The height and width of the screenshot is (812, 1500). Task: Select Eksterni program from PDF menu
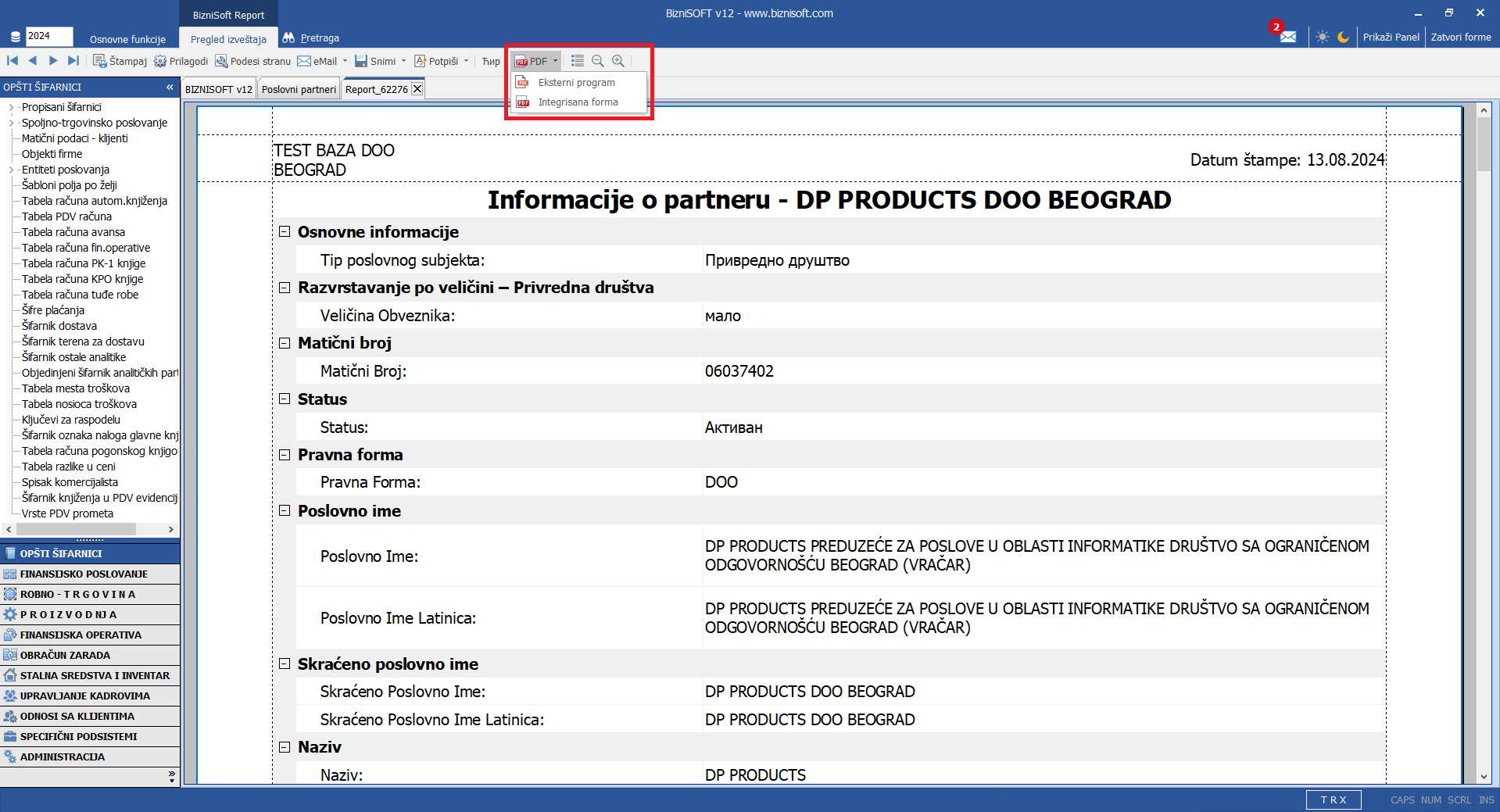point(576,83)
